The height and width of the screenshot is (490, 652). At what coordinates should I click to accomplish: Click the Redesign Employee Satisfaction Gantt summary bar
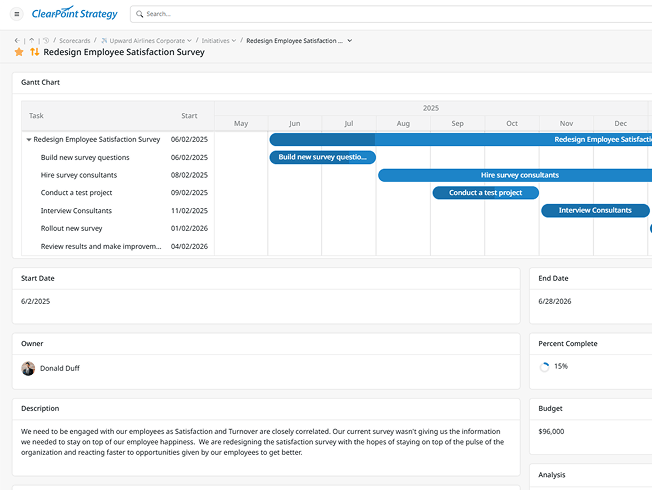click(x=461, y=139)
